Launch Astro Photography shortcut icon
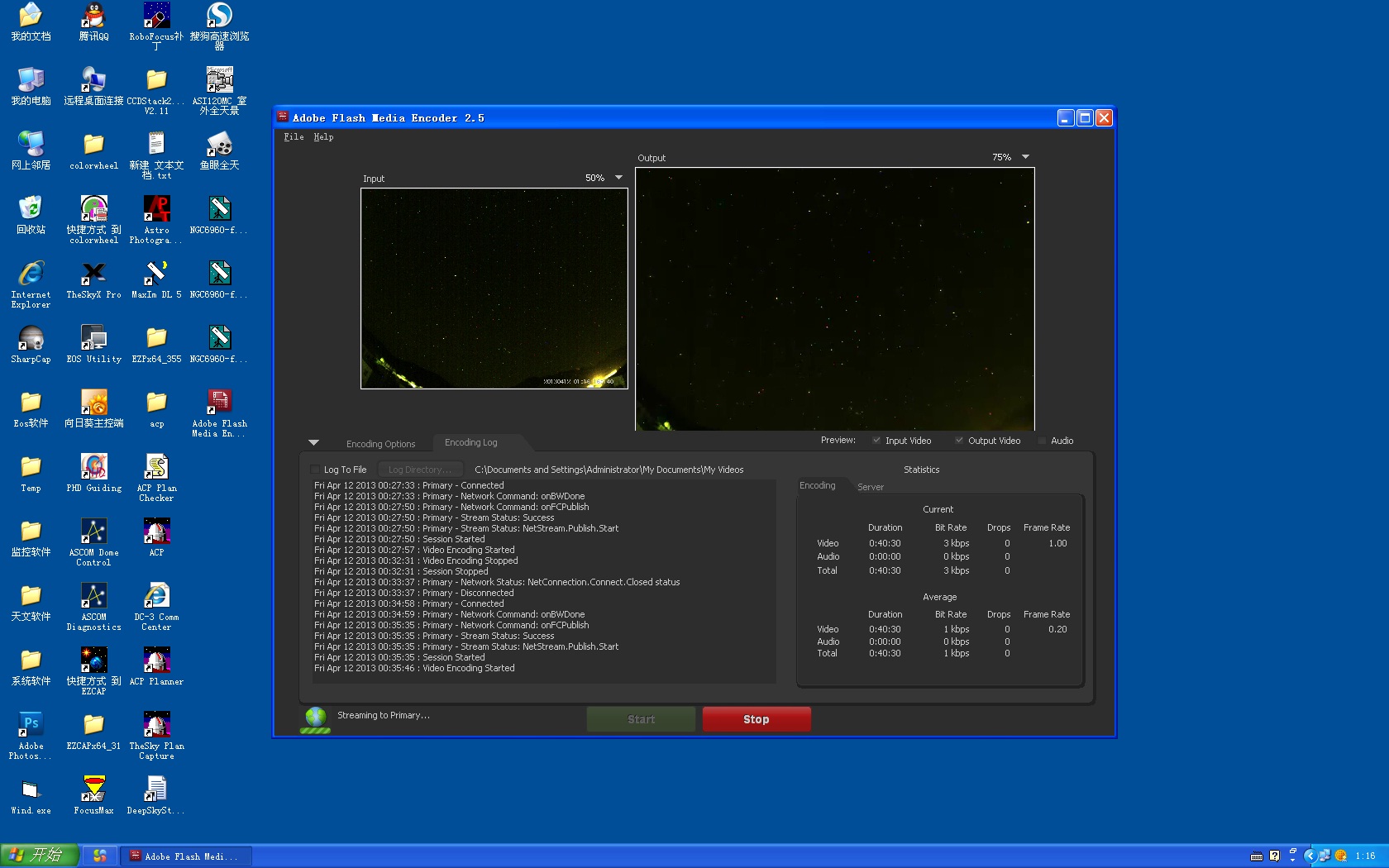 [156, 220]
